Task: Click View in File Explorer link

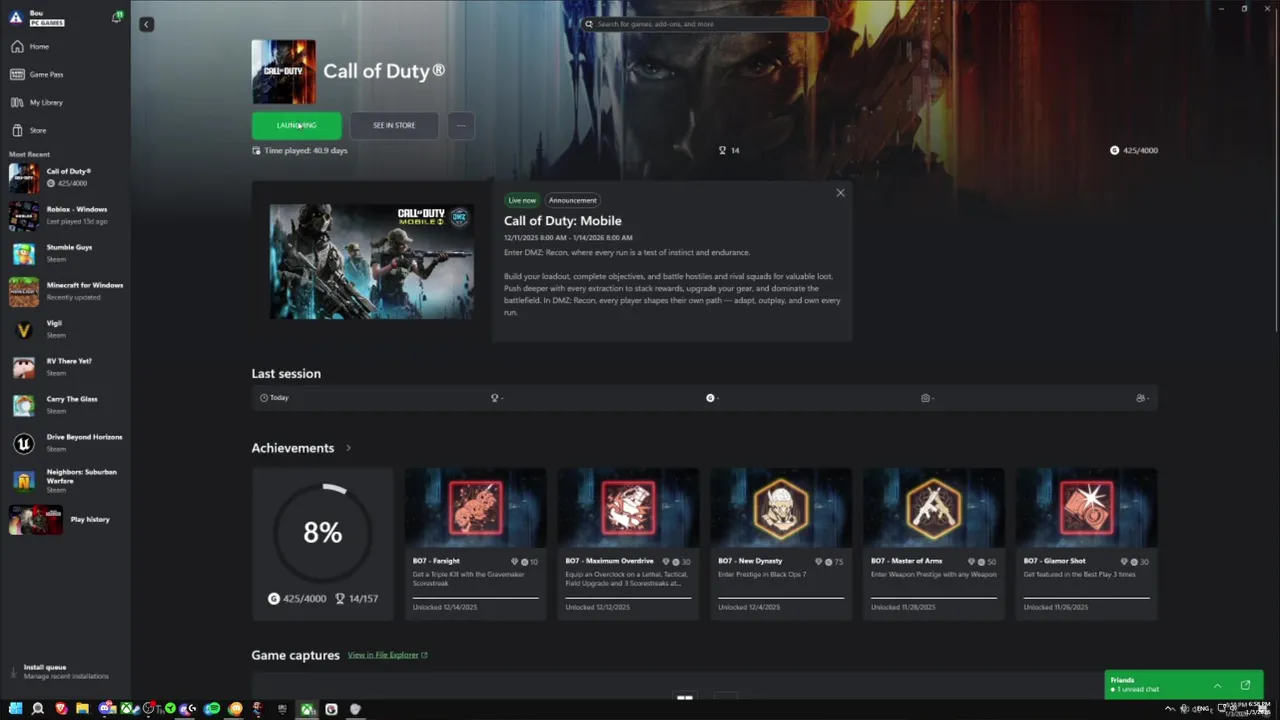Action: pyautogui.click(x=388, y=655)
